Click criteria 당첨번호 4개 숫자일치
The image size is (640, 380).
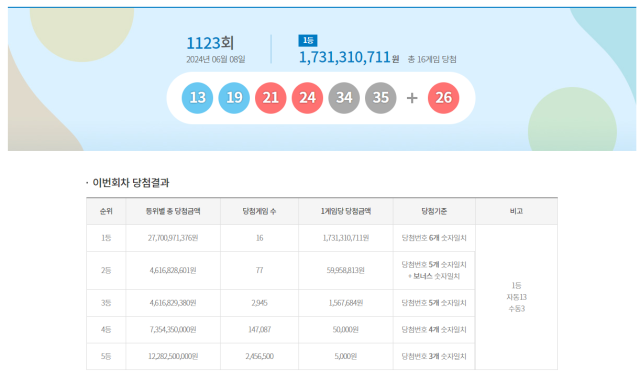434,329
